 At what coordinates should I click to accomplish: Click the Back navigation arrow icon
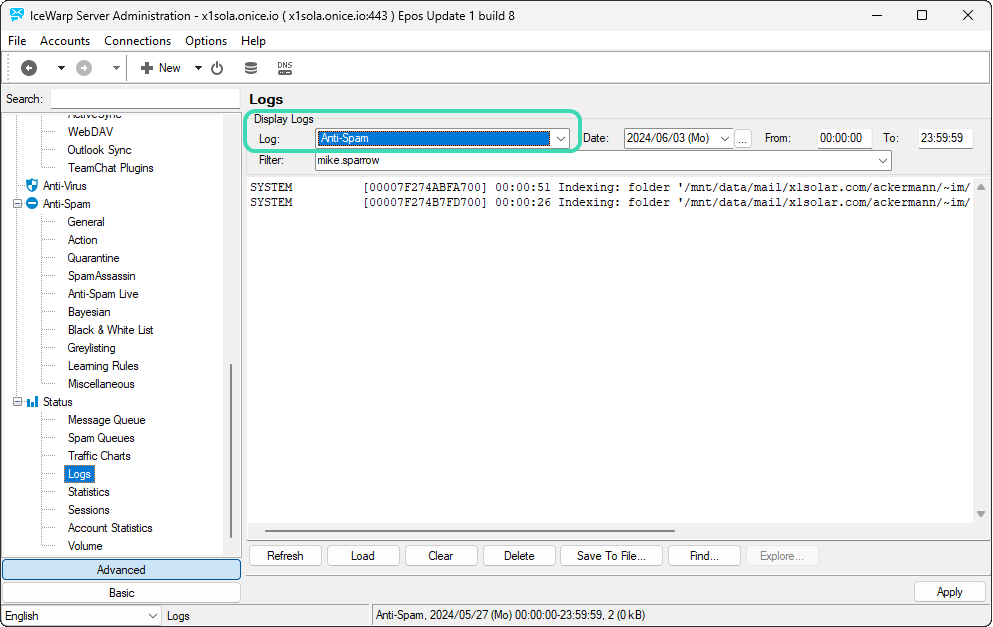click(29, 68)
